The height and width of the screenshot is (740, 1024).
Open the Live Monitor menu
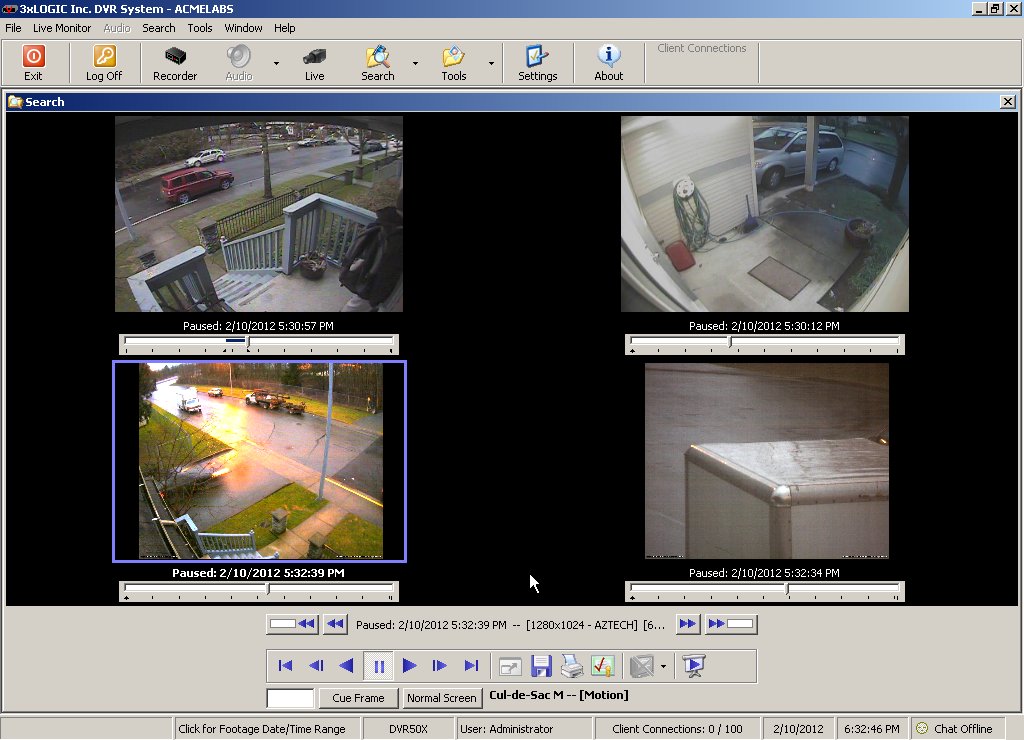pos(62,28)
